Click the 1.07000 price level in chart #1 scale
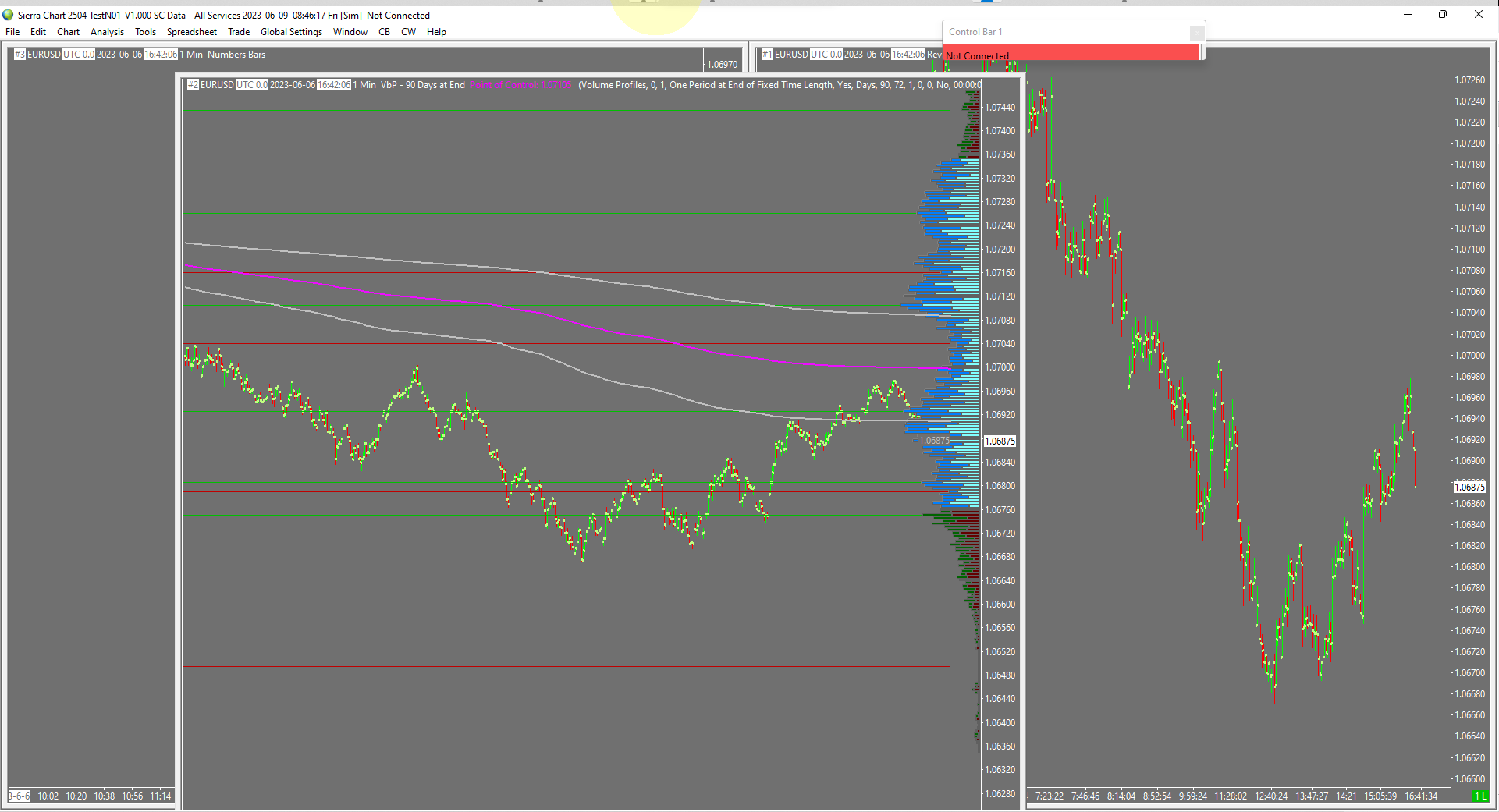 1470,356
